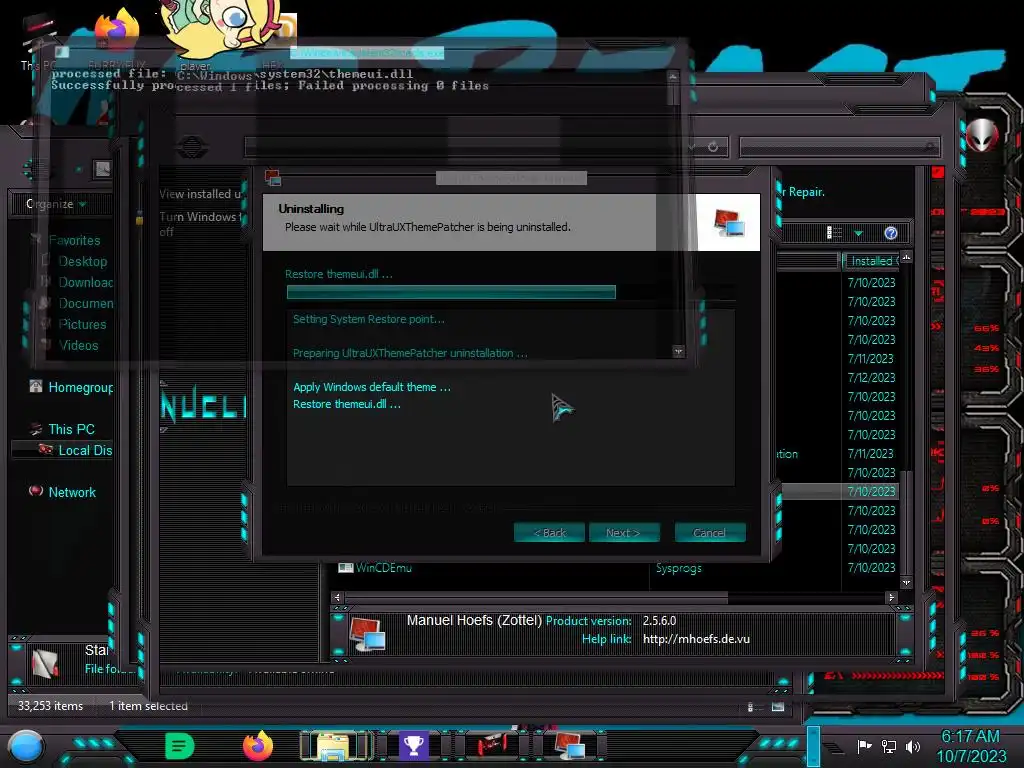Switch to details view in the status bar
This screenshot has width=1024, height=768.
pos(752,706)
